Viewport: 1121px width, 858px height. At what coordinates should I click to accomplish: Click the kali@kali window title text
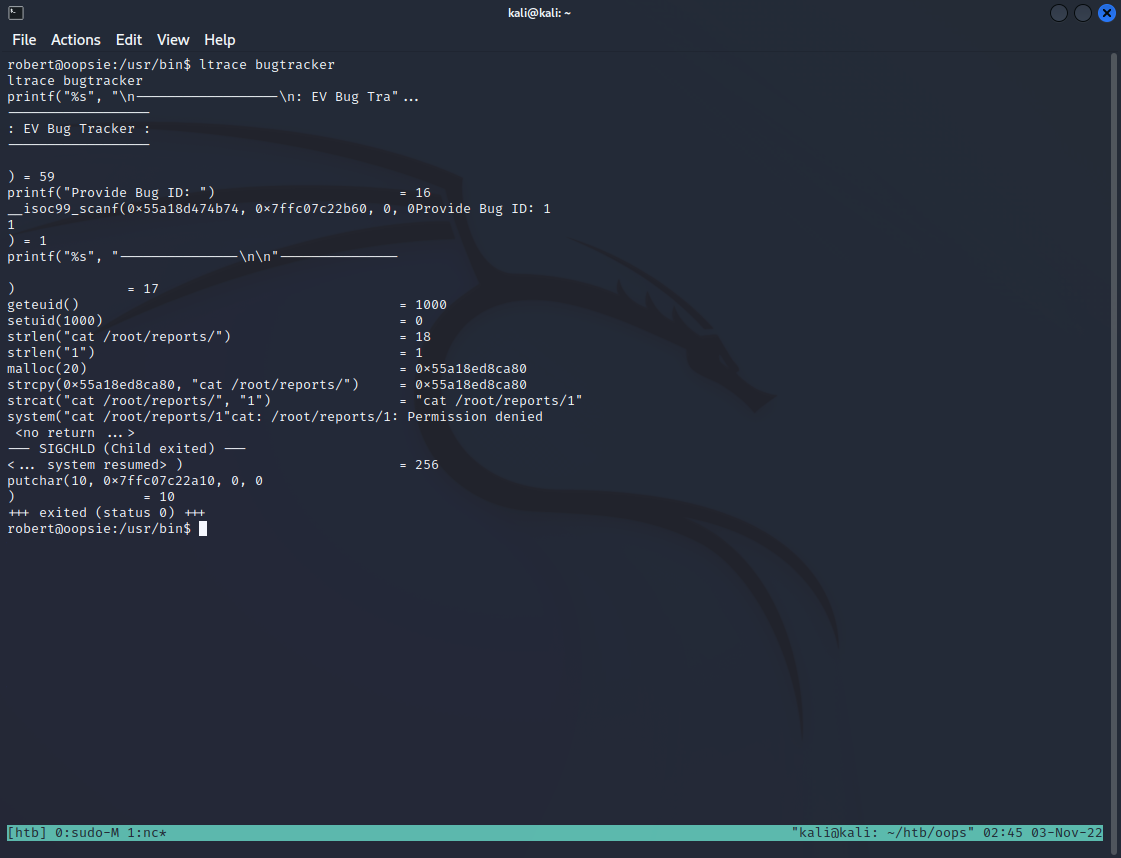coord(539,13)
